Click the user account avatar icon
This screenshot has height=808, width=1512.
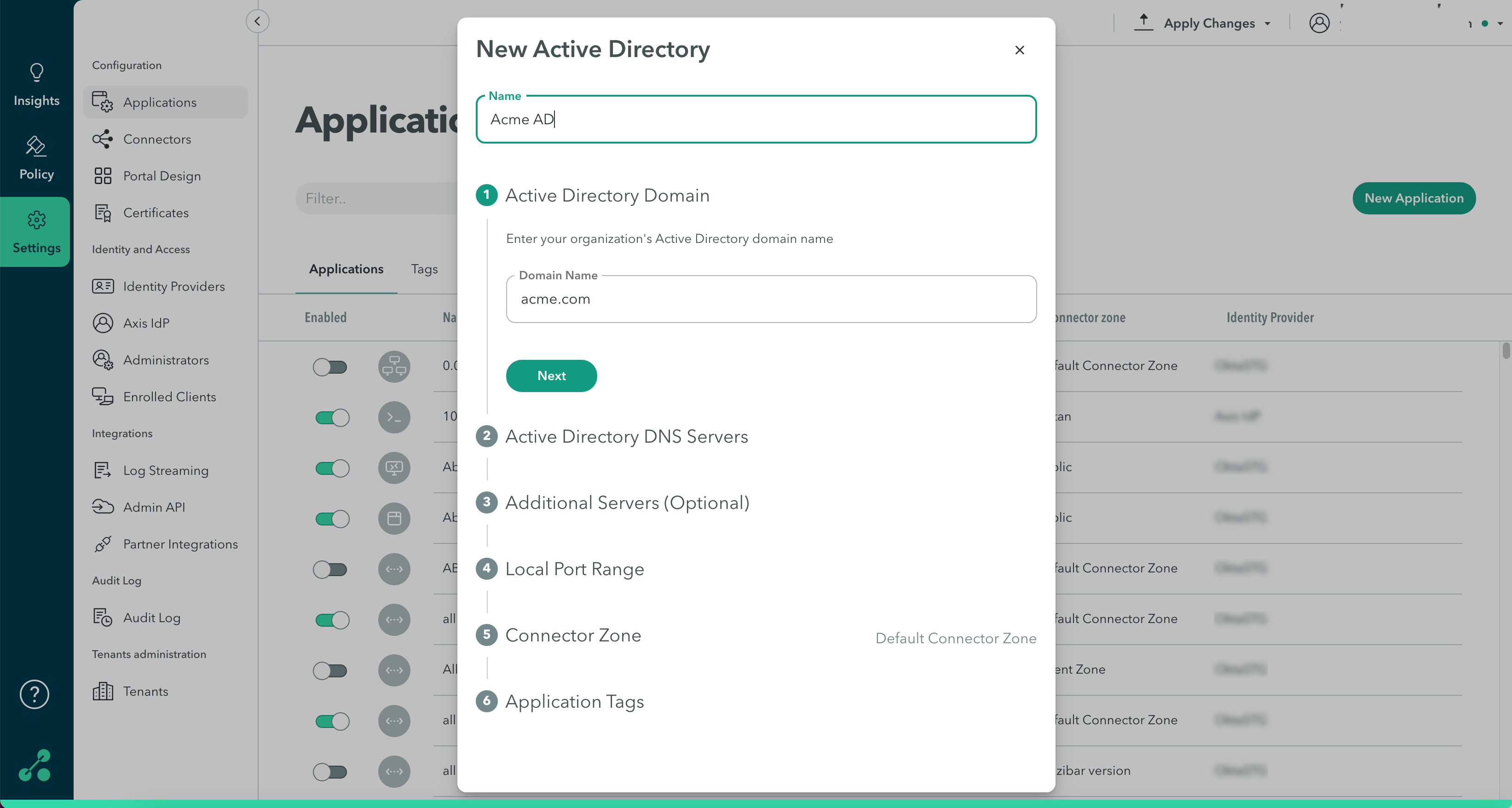click(1319, 23)
